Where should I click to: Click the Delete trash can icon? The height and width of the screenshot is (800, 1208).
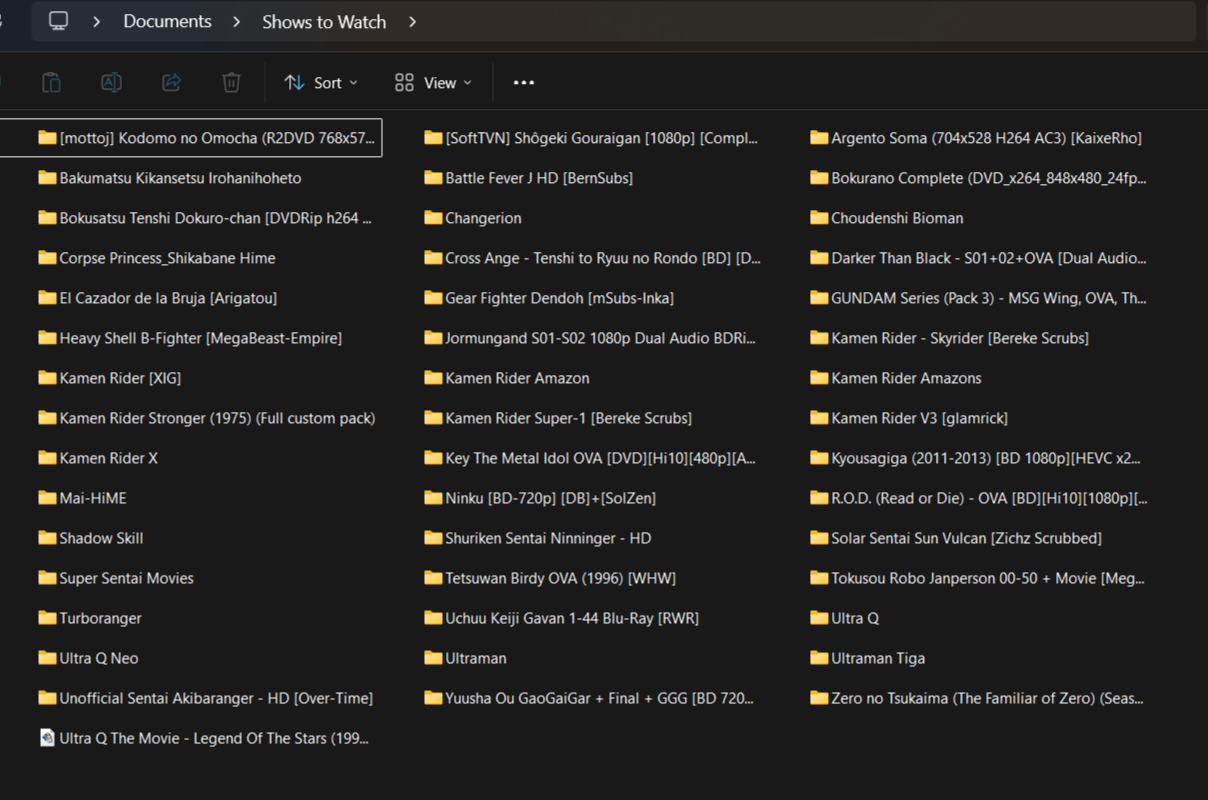(x=231, y=83)
